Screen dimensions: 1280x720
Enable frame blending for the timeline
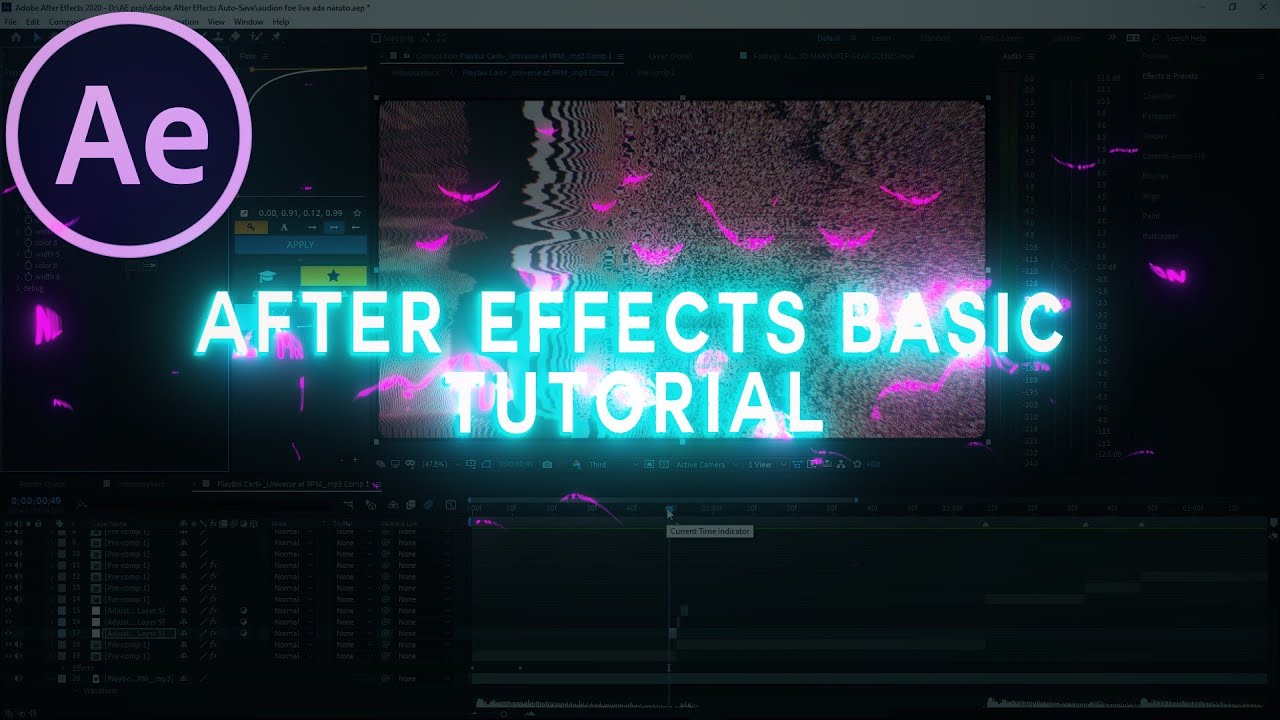pyautogui.click(x=411, y=505)
